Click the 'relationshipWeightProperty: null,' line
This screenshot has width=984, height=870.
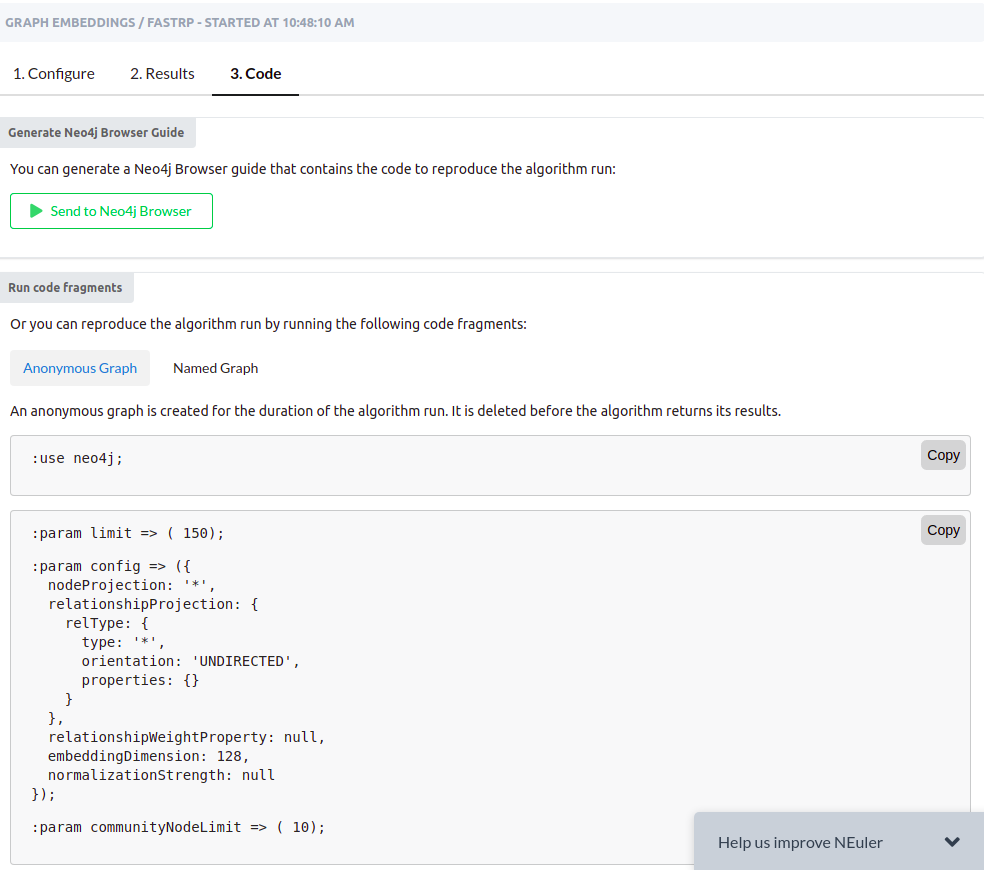(186, 737)
